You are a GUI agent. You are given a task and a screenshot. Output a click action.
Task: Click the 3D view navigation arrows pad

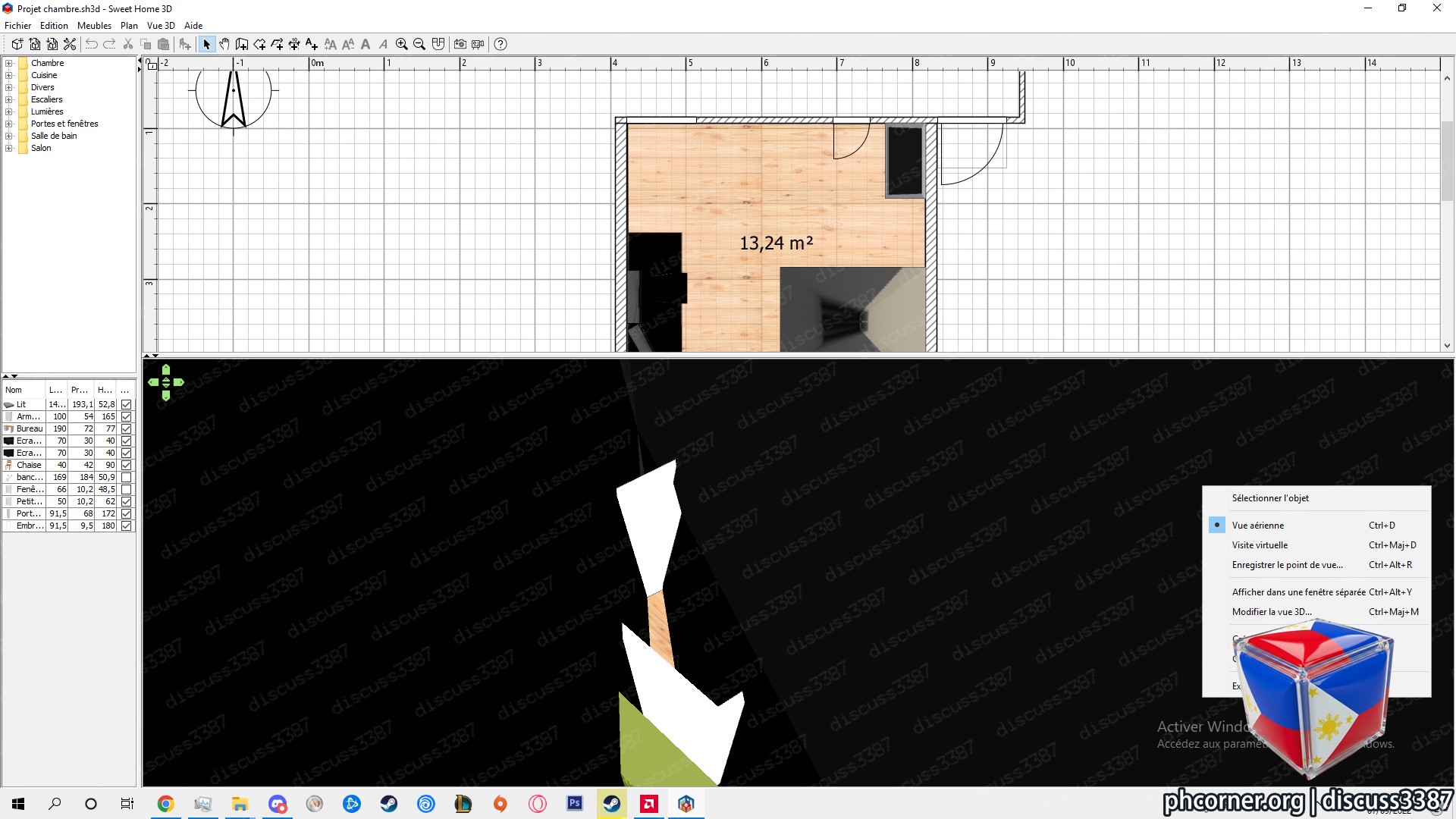[166, 382]
